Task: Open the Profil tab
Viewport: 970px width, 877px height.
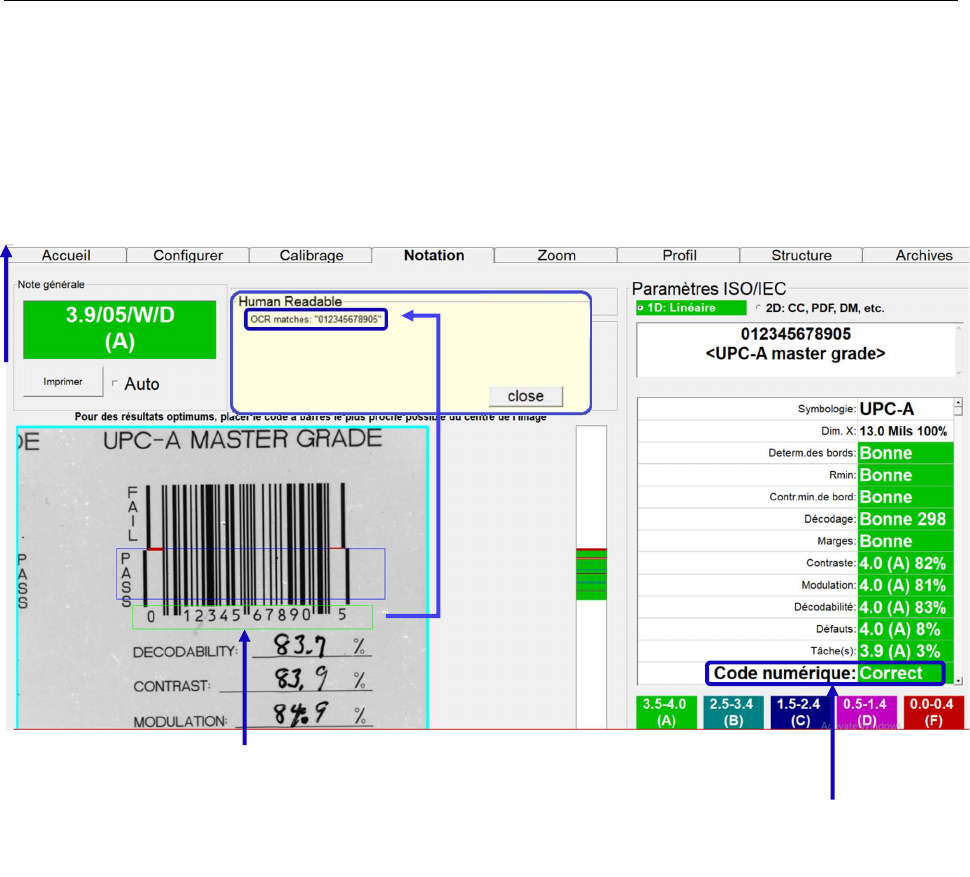Action: point(679,255)
